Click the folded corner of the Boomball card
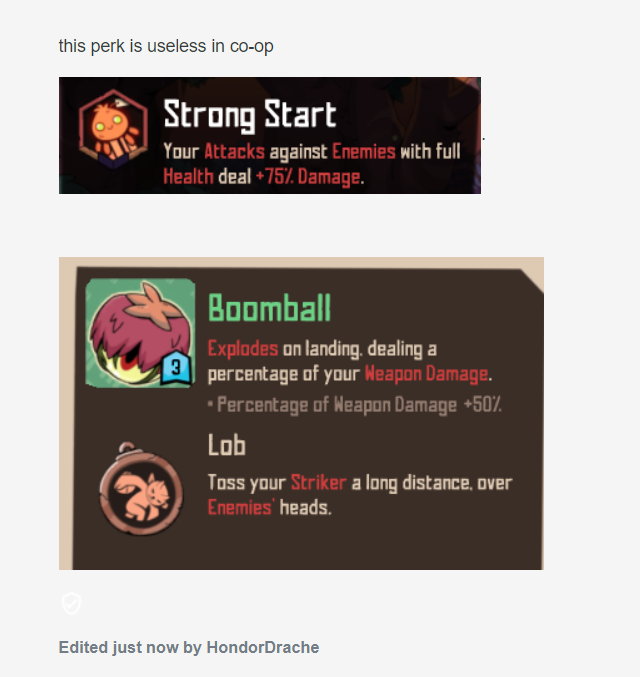The height and width of the screenshot is (677, 640). click(534, 281)
